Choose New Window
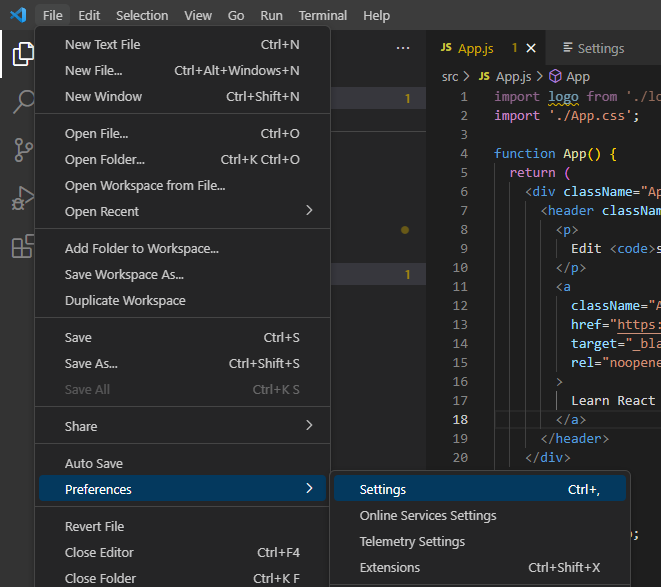Screen dimensions: 661x587 click(182, 97)
